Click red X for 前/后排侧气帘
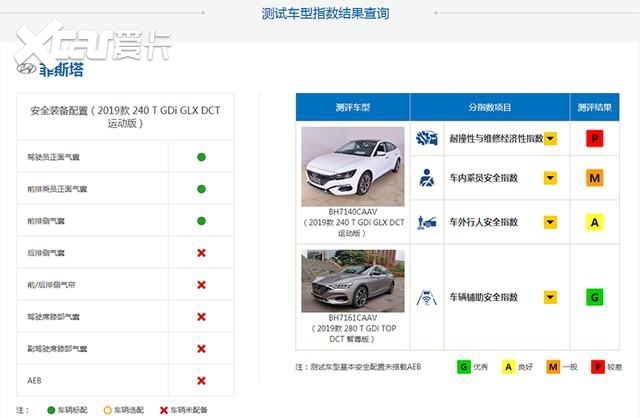 (201, 285)
